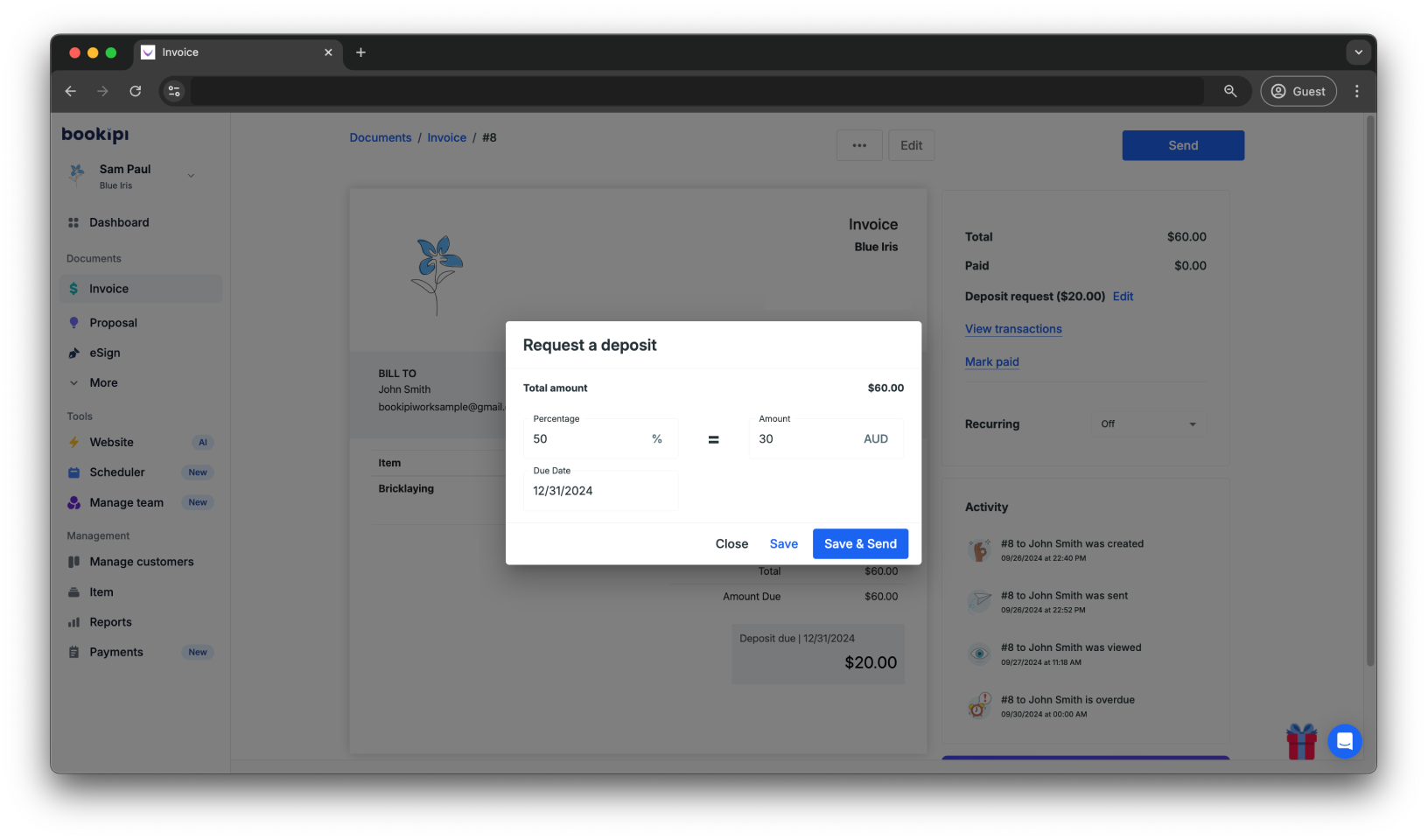Open Reports with the bar chart icon
Viewport: 1428px width, 840px height.
tap(74, 622)
